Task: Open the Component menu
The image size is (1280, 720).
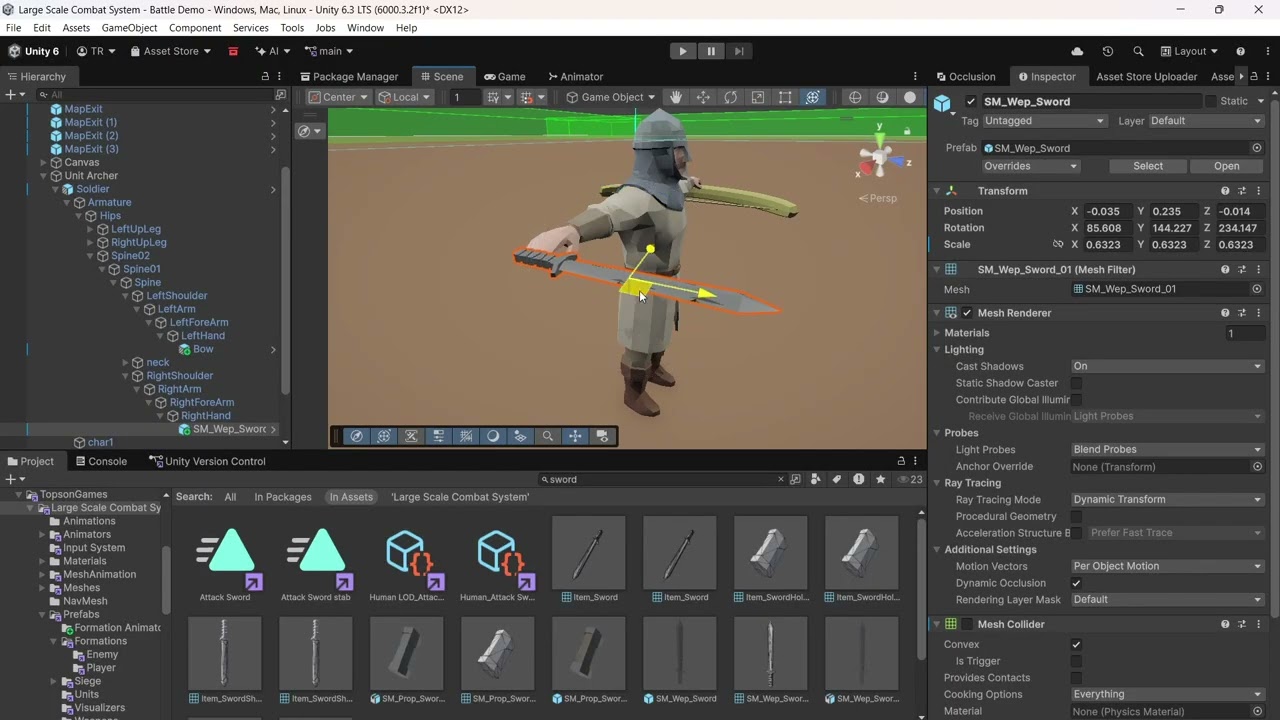Action: click(x=195, y=28)
